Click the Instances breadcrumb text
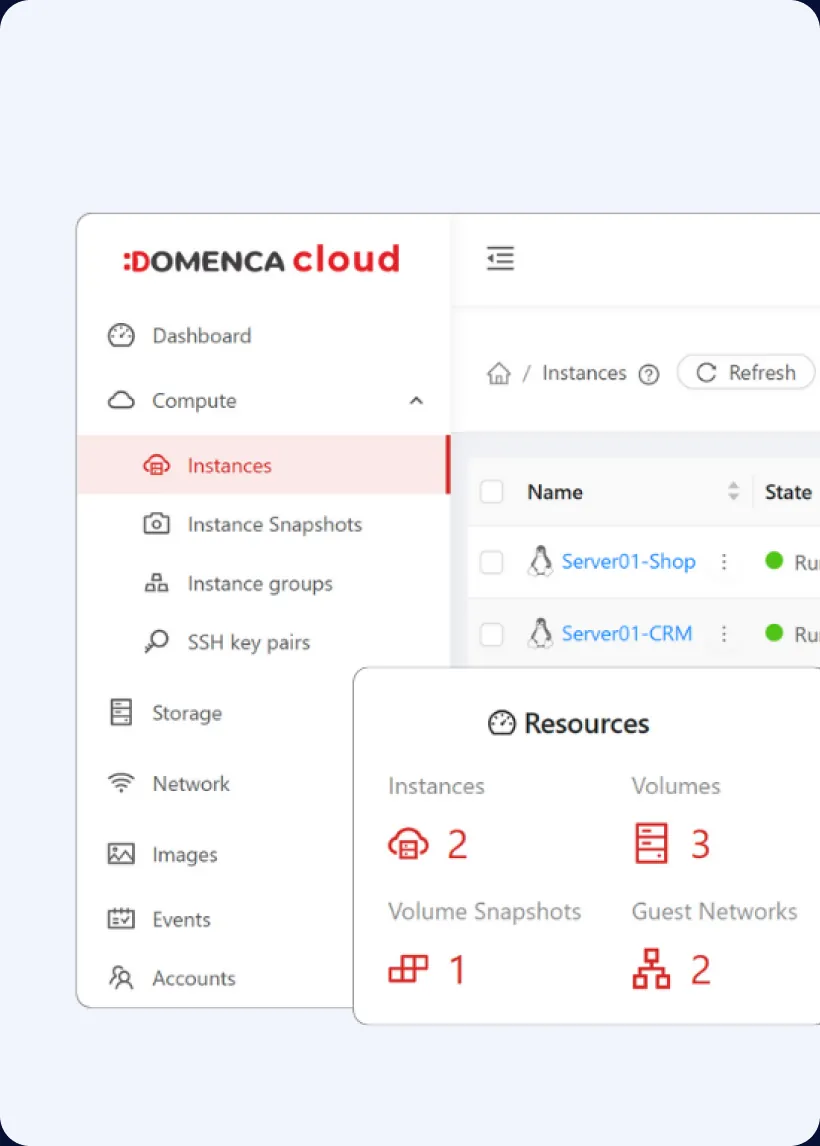This screenshot has height=1146, width=820. [x=584, y=373]
